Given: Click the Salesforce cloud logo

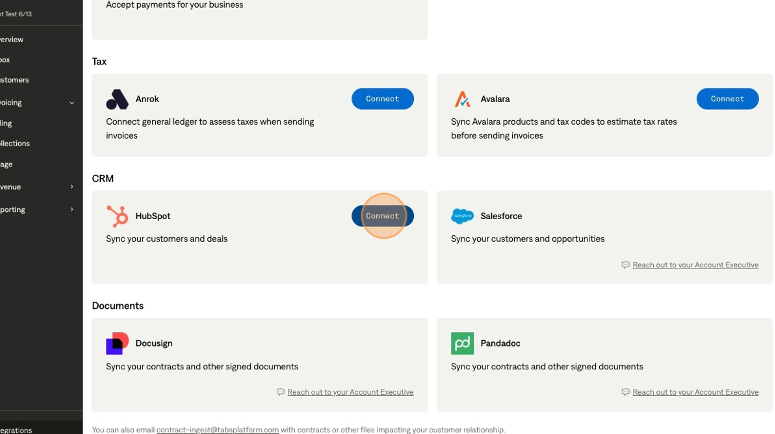Looking at the screenshot, I should tap(462, 216).
